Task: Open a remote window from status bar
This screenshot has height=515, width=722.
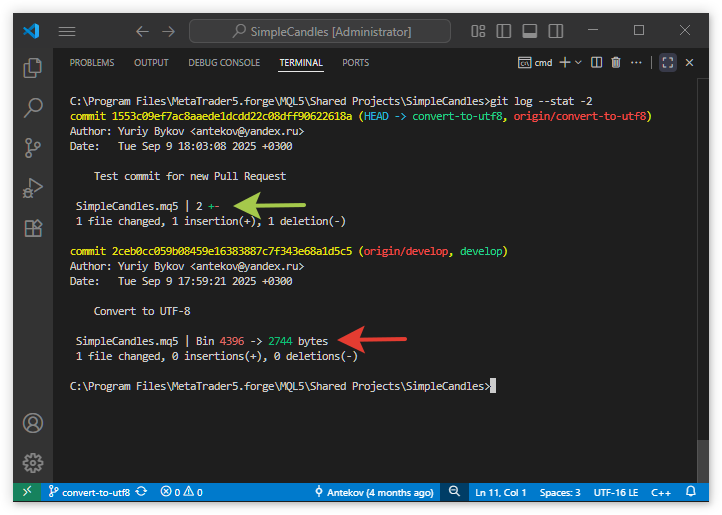Action: (x=27, y=492)
